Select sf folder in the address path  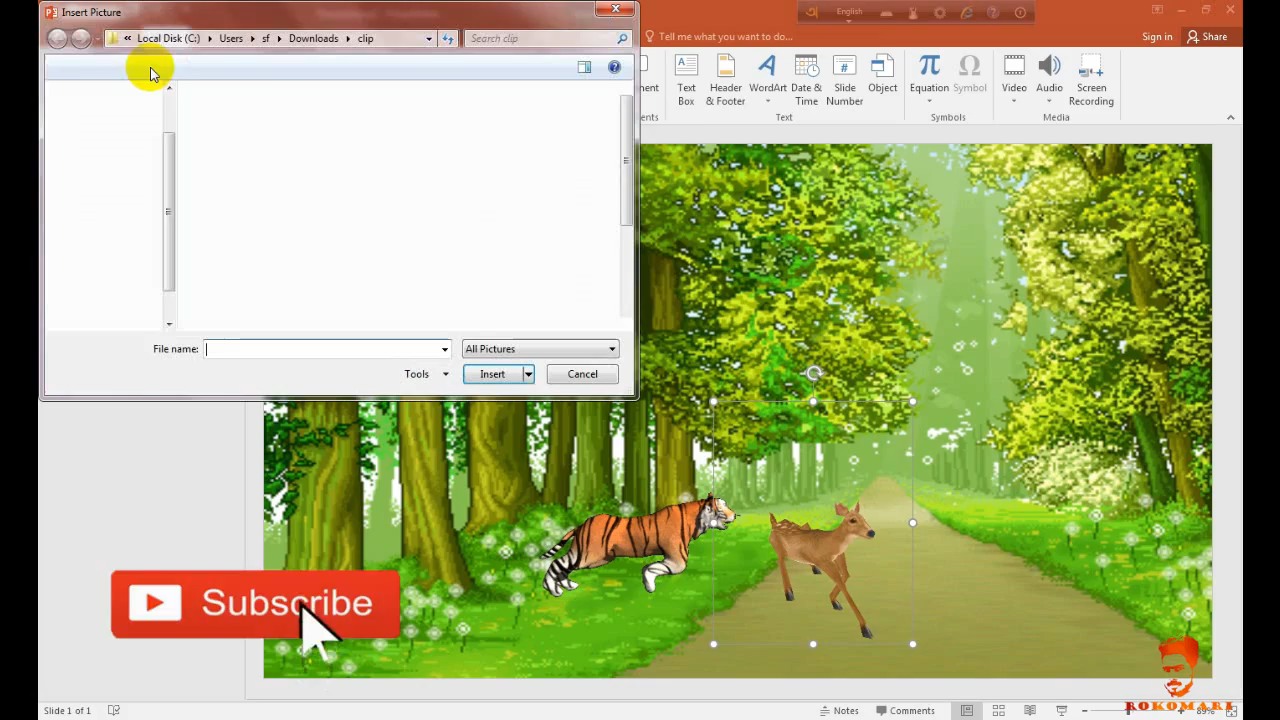coord(266,39)
